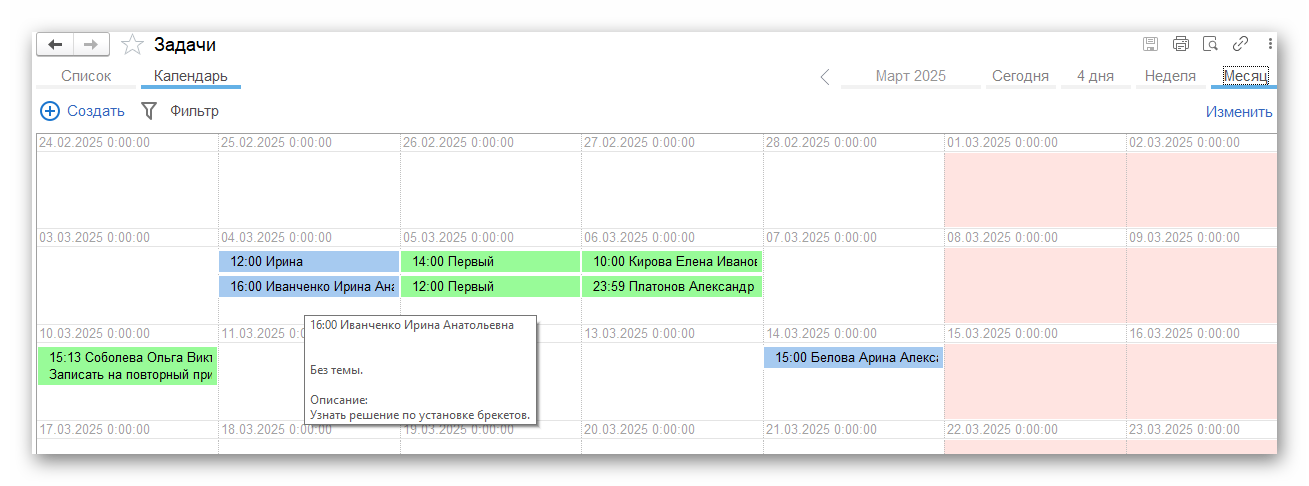This screenshot has height=486, width=1309.
Task: Click the tooltip description about брекетов
Action: [420, 414]
